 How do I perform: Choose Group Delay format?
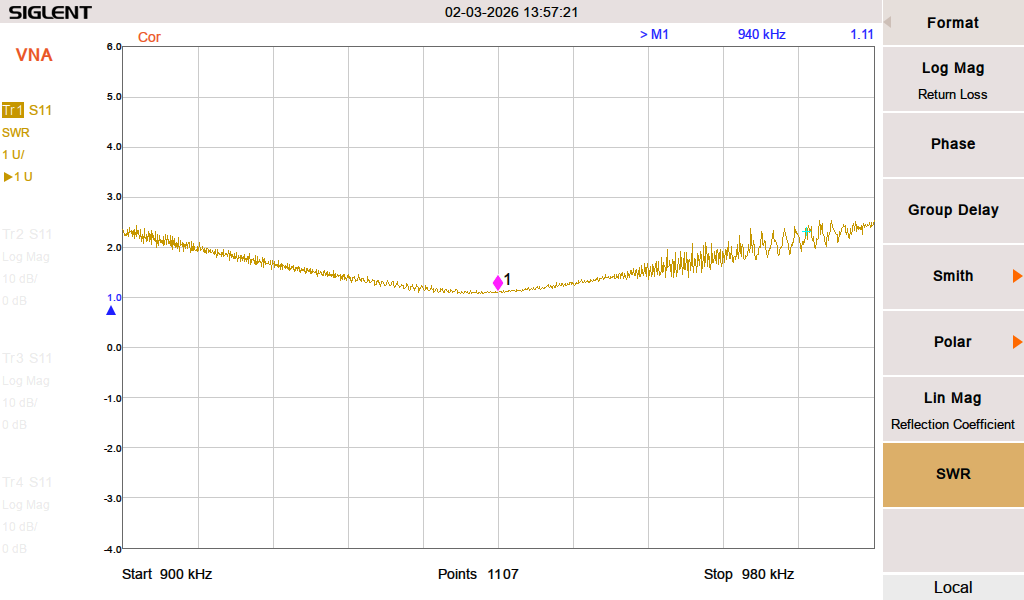tap(952, 210)
